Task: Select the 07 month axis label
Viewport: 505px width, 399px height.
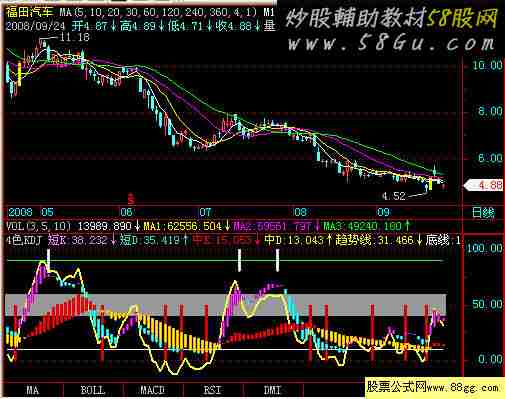Action: (205, 212)
